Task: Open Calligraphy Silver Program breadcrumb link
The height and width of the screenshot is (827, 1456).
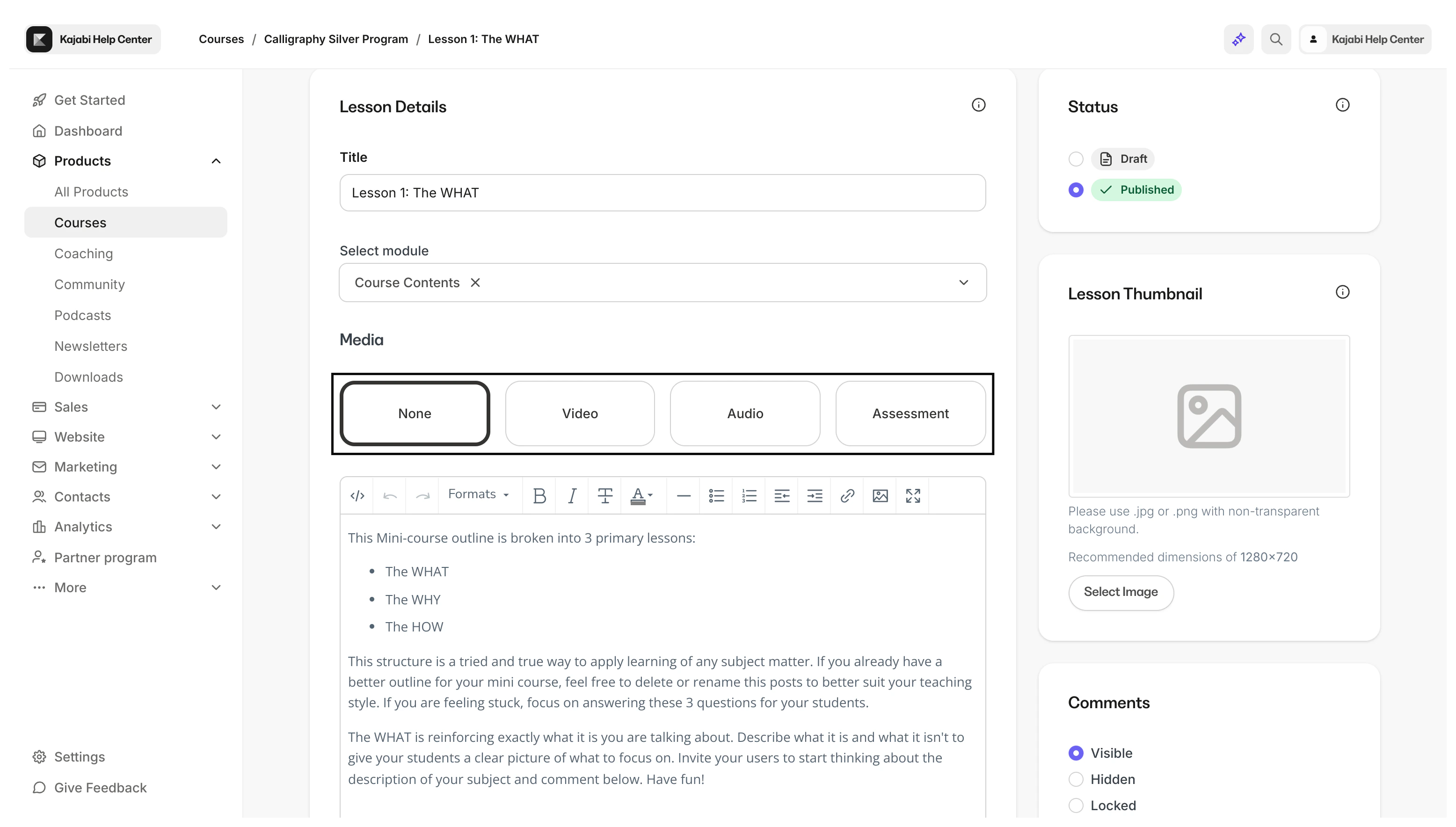Action: click(336, 39)
